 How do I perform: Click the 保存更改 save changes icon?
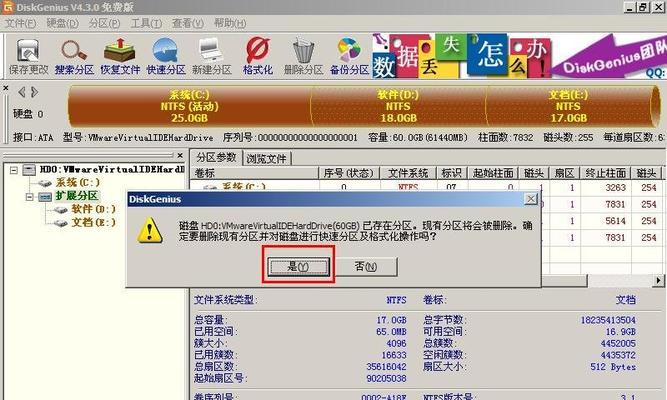[29, 57]
